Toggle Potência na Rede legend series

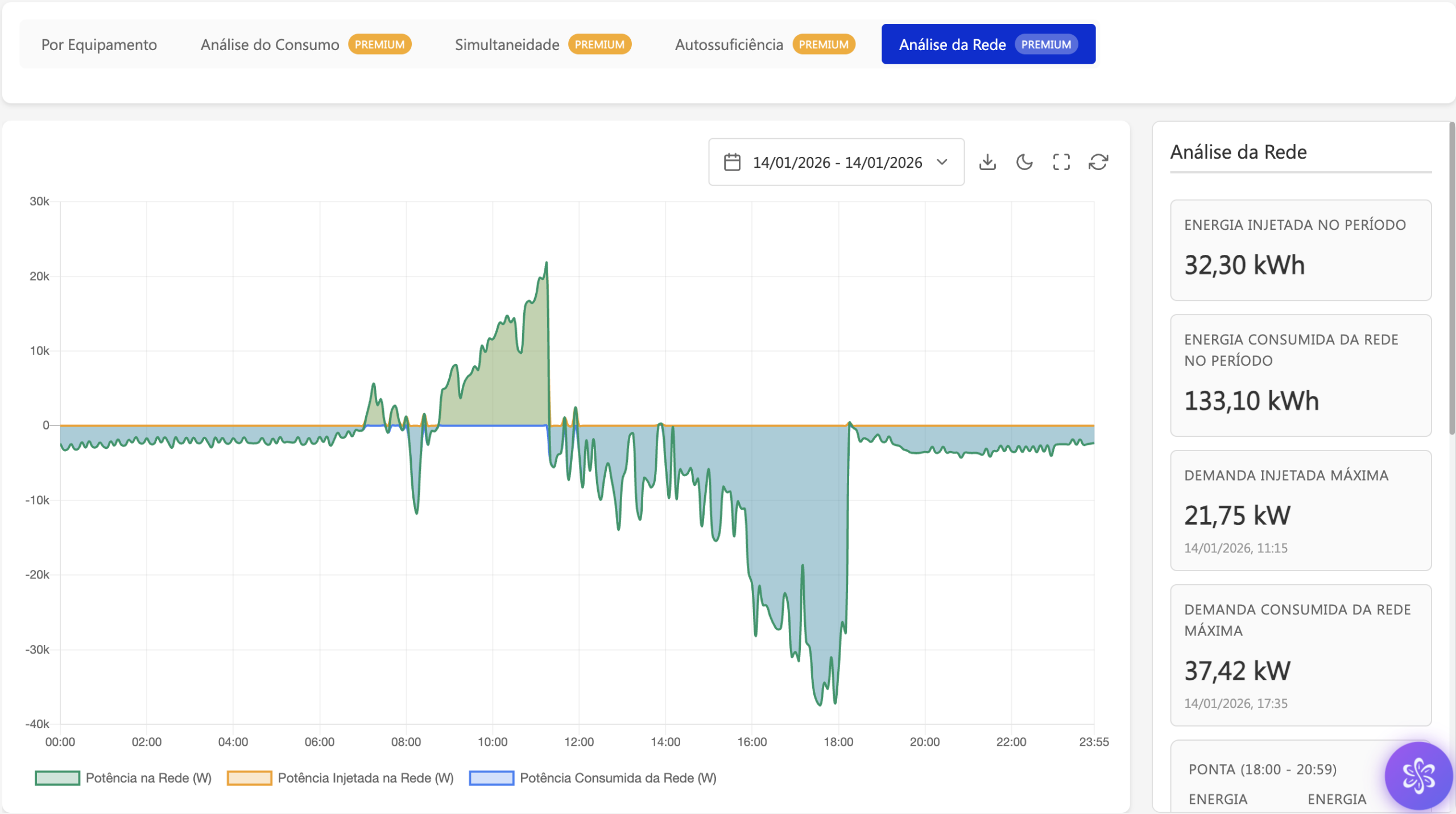(148, 778)
